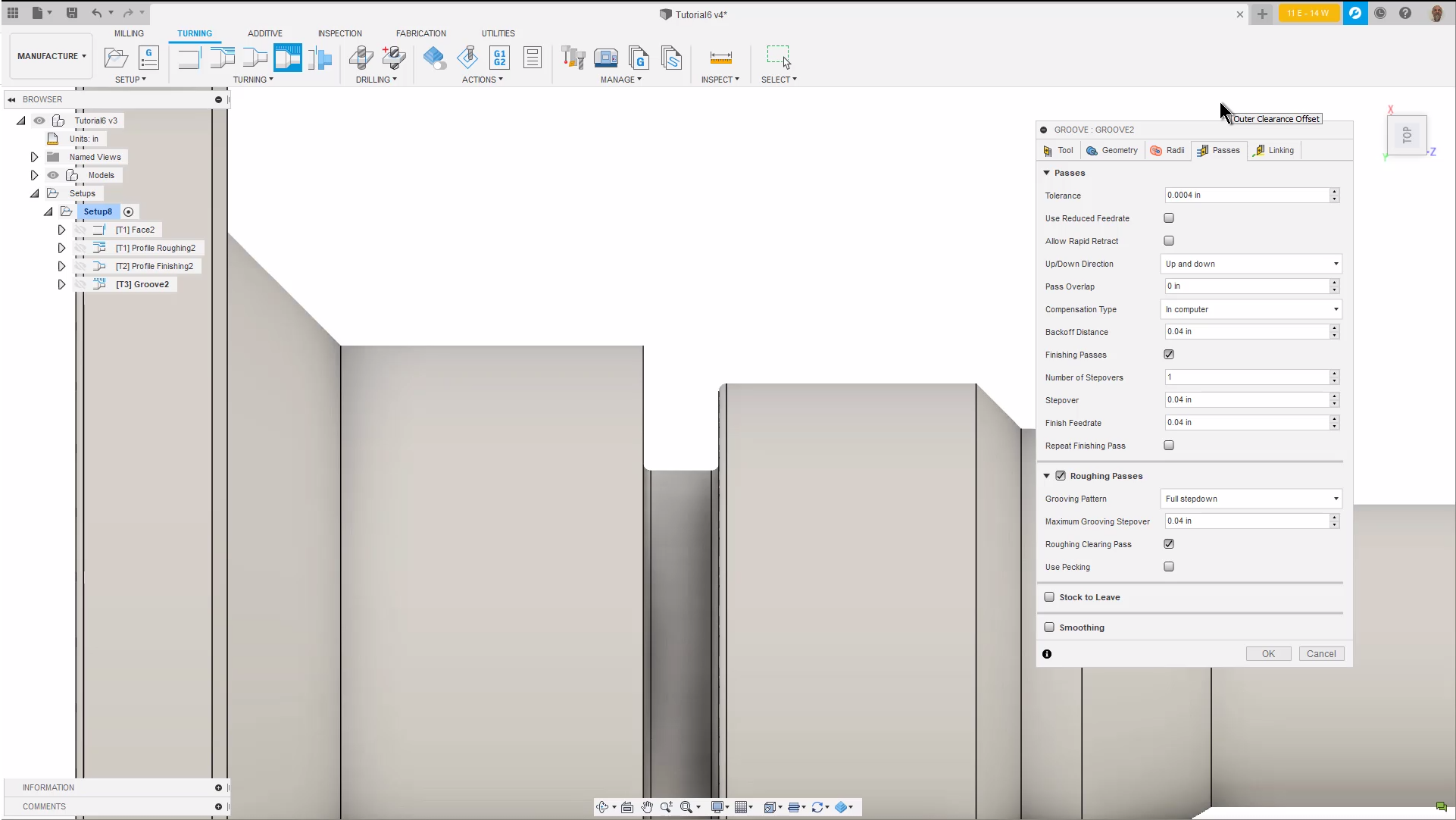Viewport: 1456px width, 820px height.
Task: Open the Up/Down Direction dropdown
Action: (1251, 264)
